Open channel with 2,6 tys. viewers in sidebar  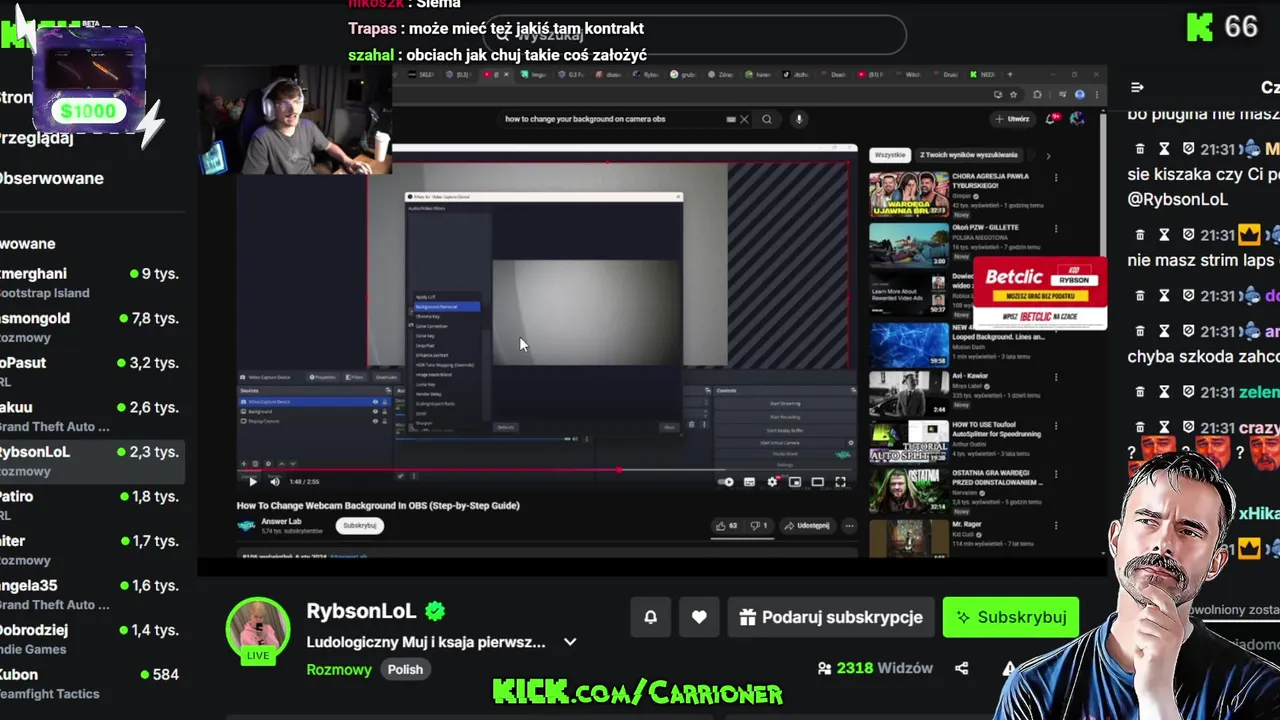tap(90, 416)
